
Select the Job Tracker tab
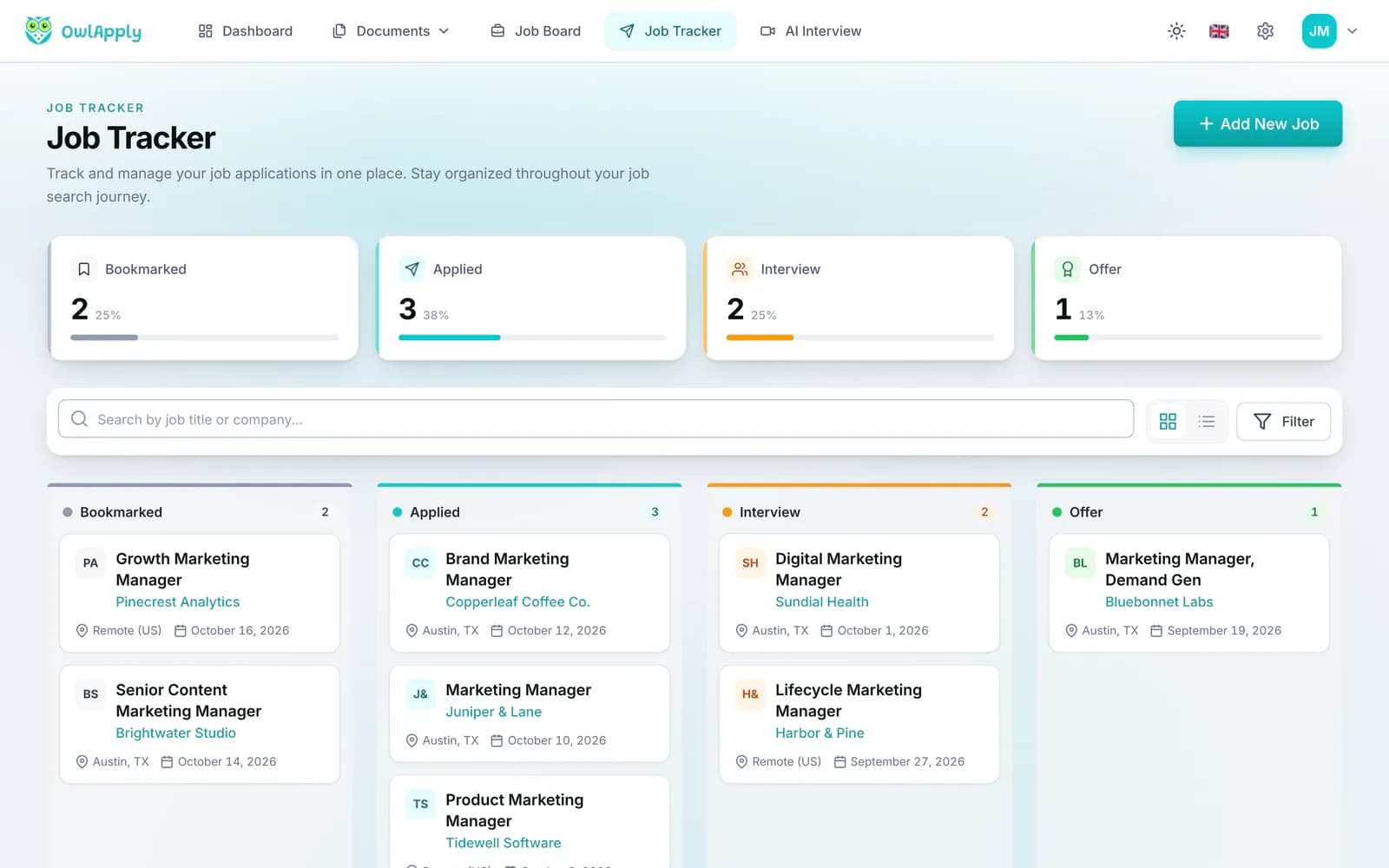point(670,31)
